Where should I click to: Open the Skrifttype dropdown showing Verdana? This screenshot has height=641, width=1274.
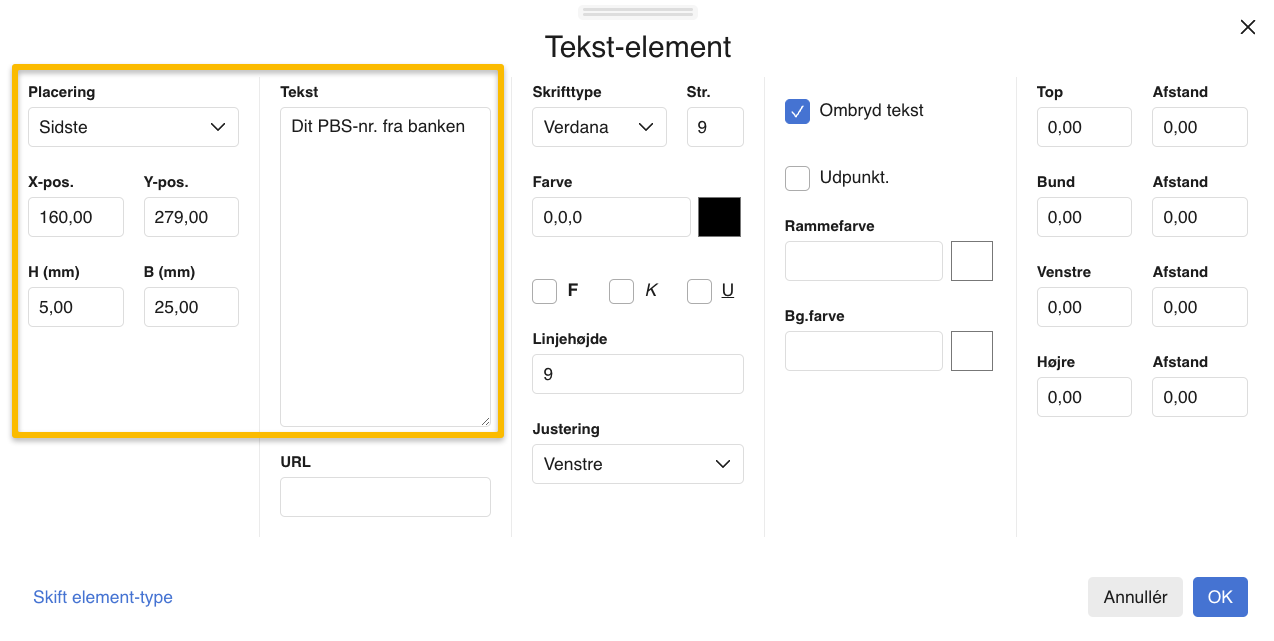click(x=599, y=127)
